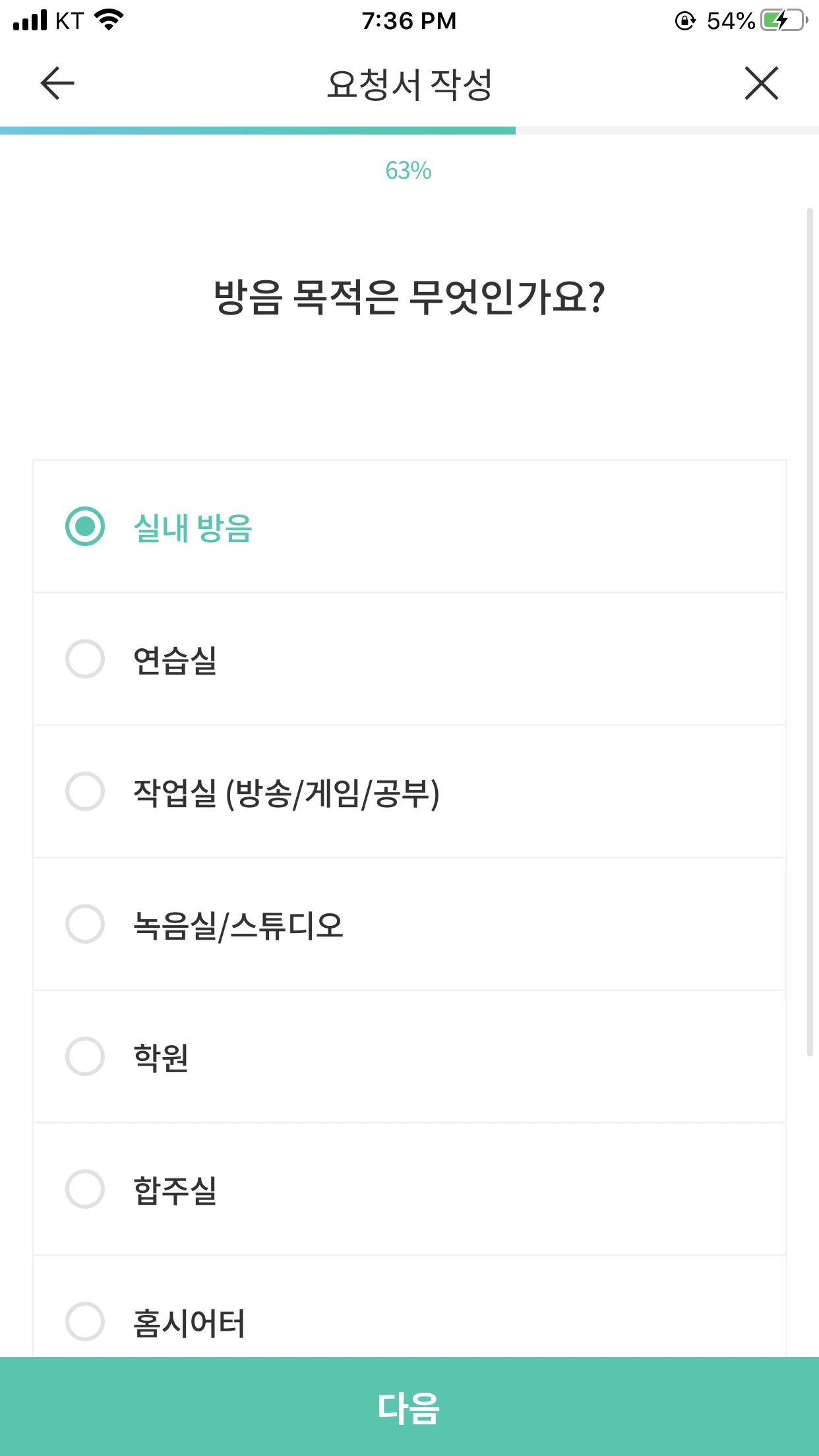Tap the rotation lock status icon
The height and width of the screenshot is (1456, 819).
point(685,21)
